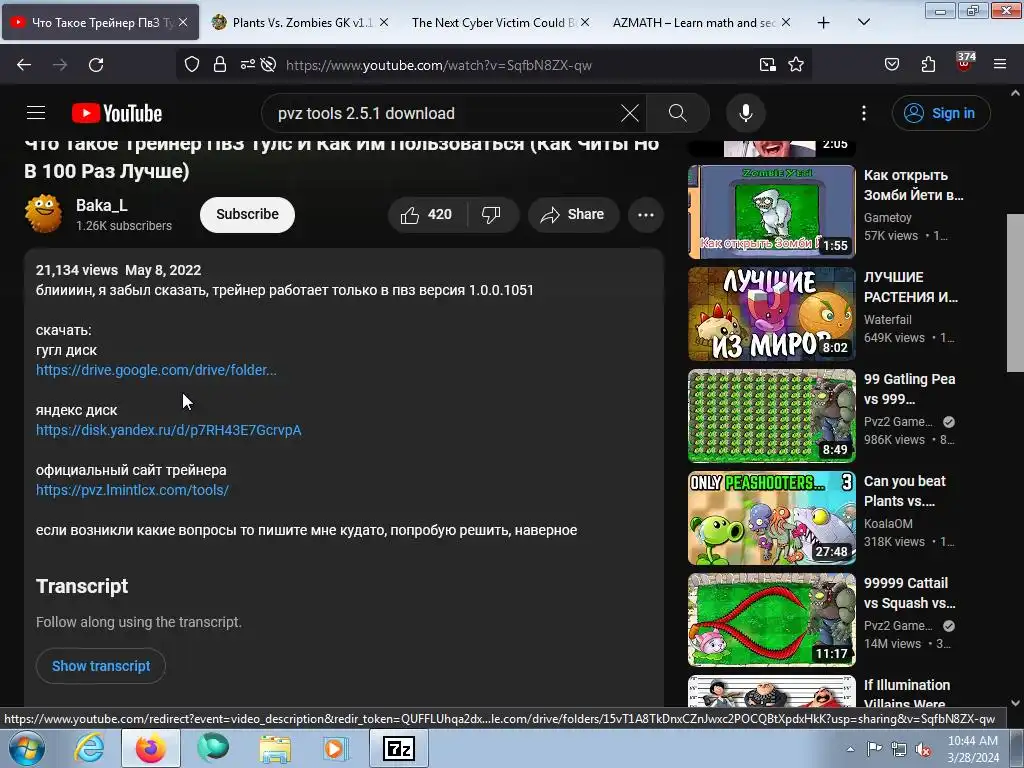Viewport: 1024px width, 768px height.
Task: Open pvz.lmintlcx.com/tools link
Action: (133, 490)
